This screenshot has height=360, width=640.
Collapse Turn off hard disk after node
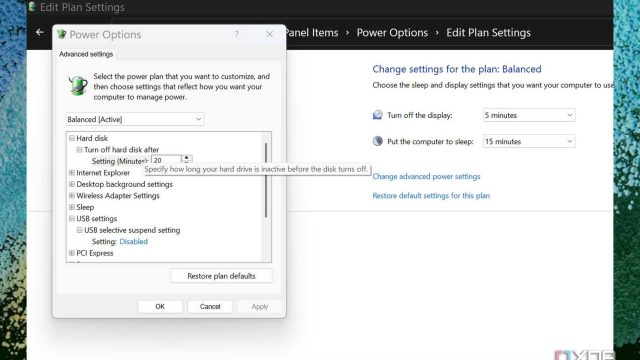[80, 150]
